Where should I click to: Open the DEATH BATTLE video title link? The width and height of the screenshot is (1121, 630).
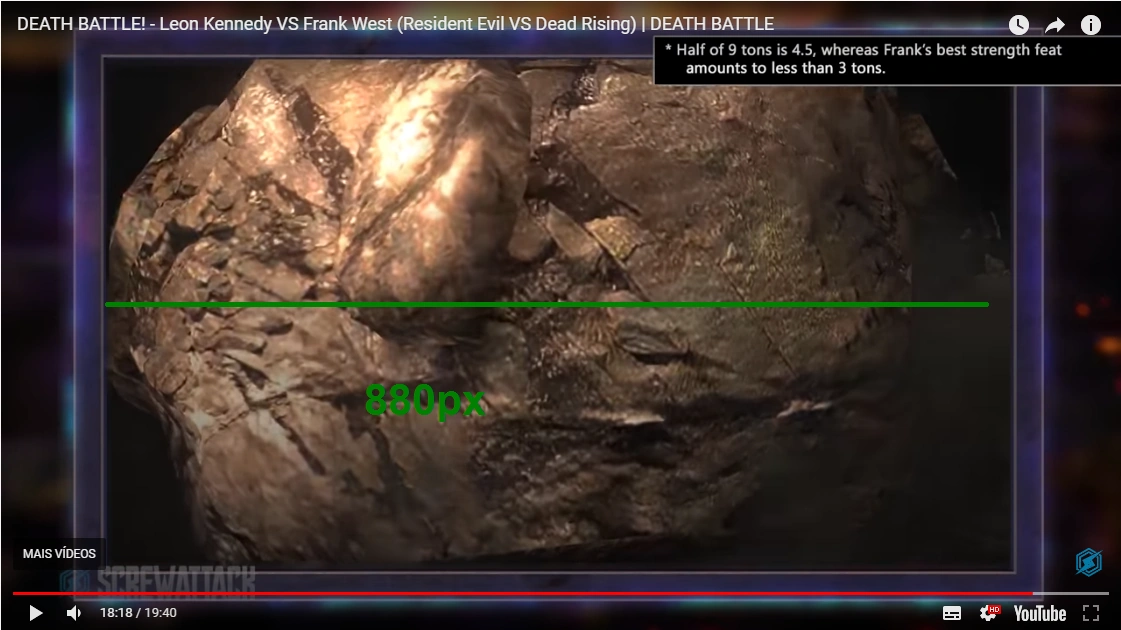[395, 24]
